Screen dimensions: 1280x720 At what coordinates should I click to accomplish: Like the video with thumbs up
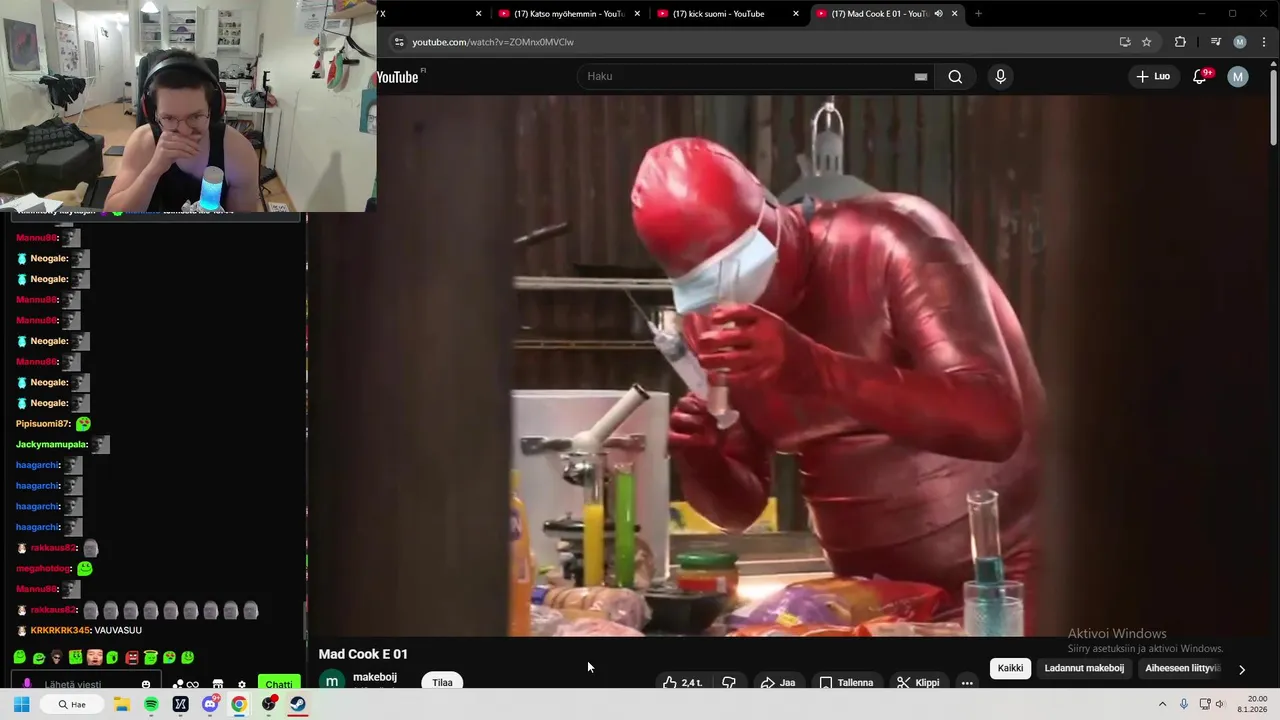pos(682,682)
